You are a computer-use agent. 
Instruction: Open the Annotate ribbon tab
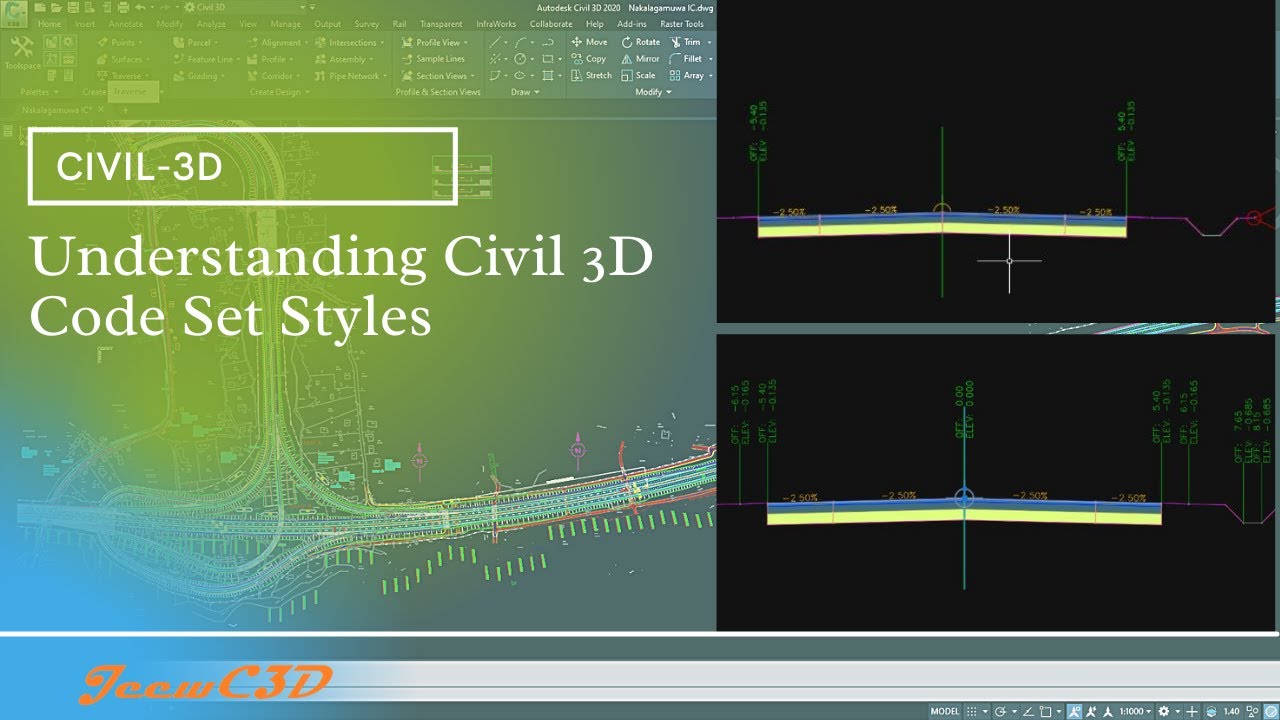click(x=126, y=24)
